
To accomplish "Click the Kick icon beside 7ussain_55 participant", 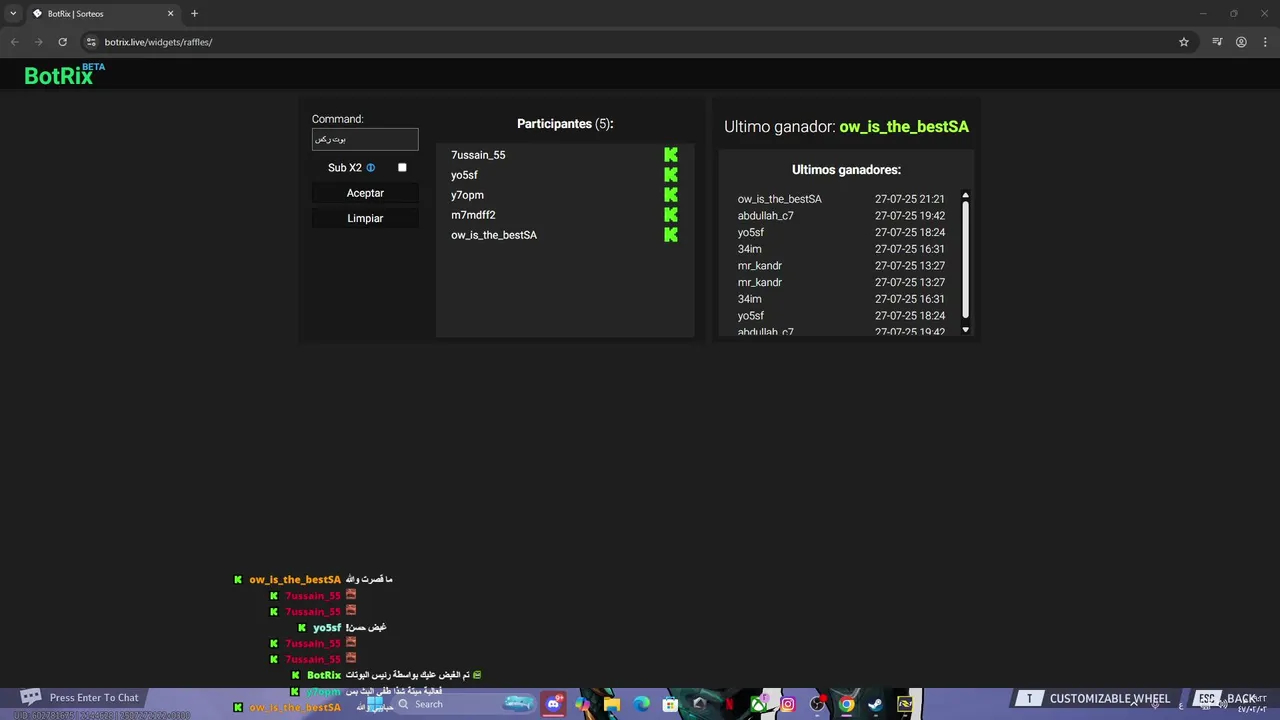I will point(671,155).
